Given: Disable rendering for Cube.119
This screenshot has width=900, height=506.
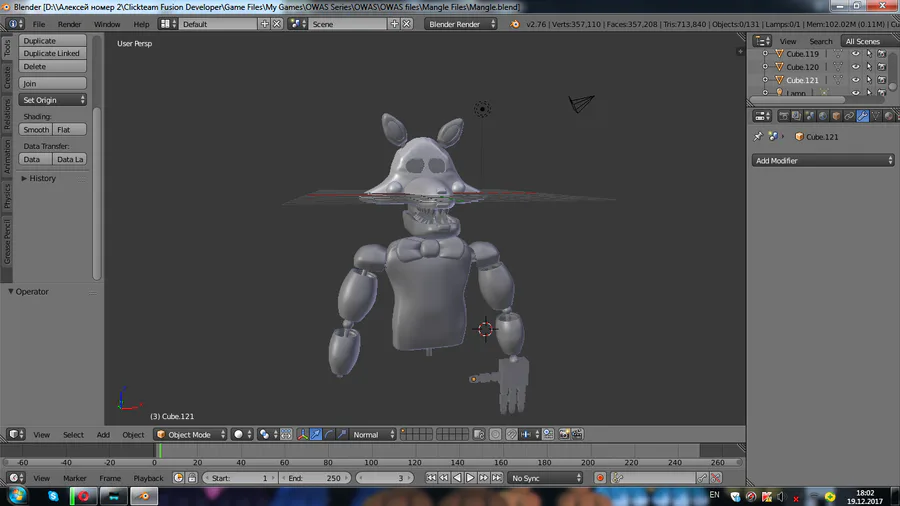Looking at the screenshot, I should 882,54.
